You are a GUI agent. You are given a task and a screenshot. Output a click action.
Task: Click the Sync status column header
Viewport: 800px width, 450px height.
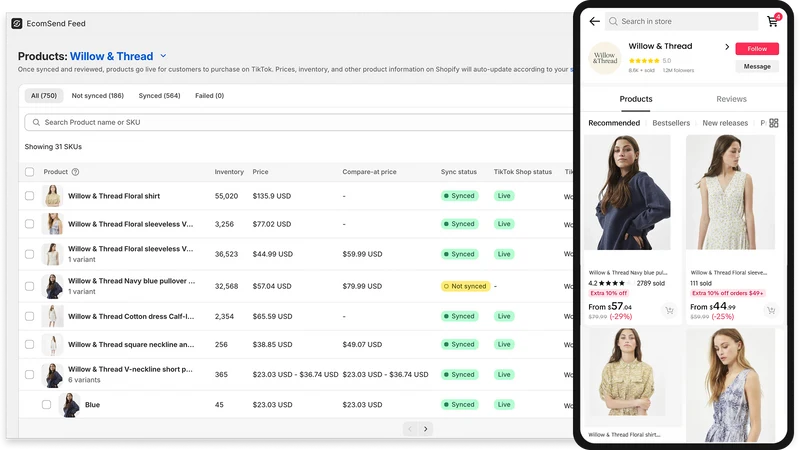(459, 172)
